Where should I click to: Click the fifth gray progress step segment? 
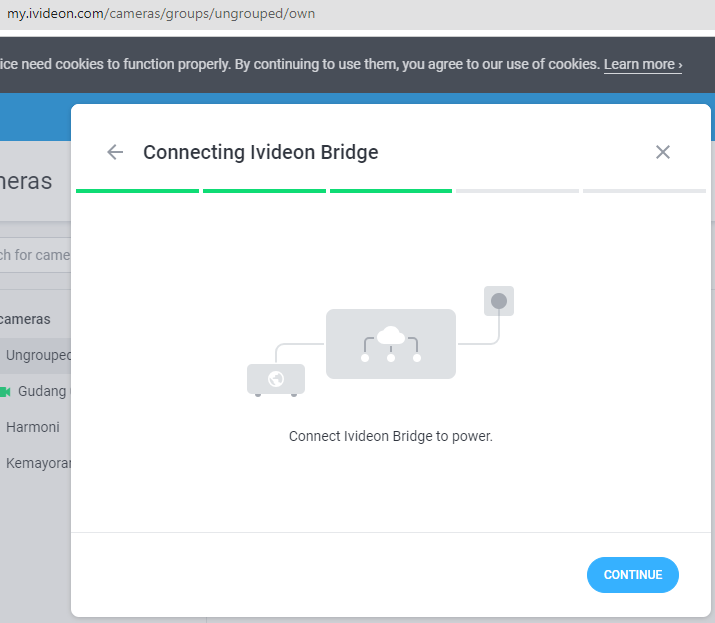(644, 191)
